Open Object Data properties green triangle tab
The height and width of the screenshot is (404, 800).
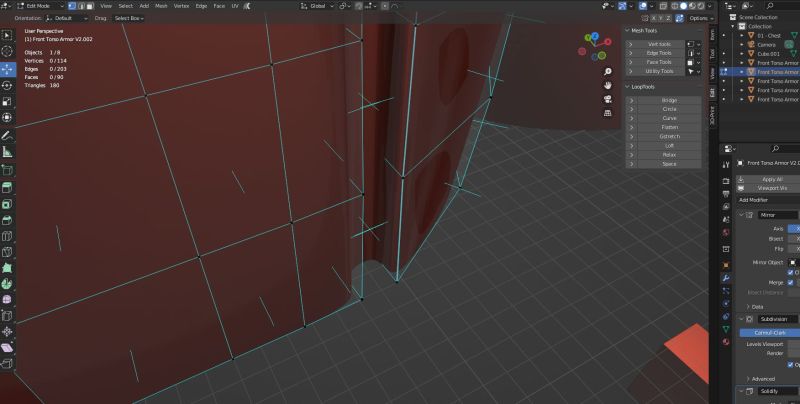click(x=726, y=330)
